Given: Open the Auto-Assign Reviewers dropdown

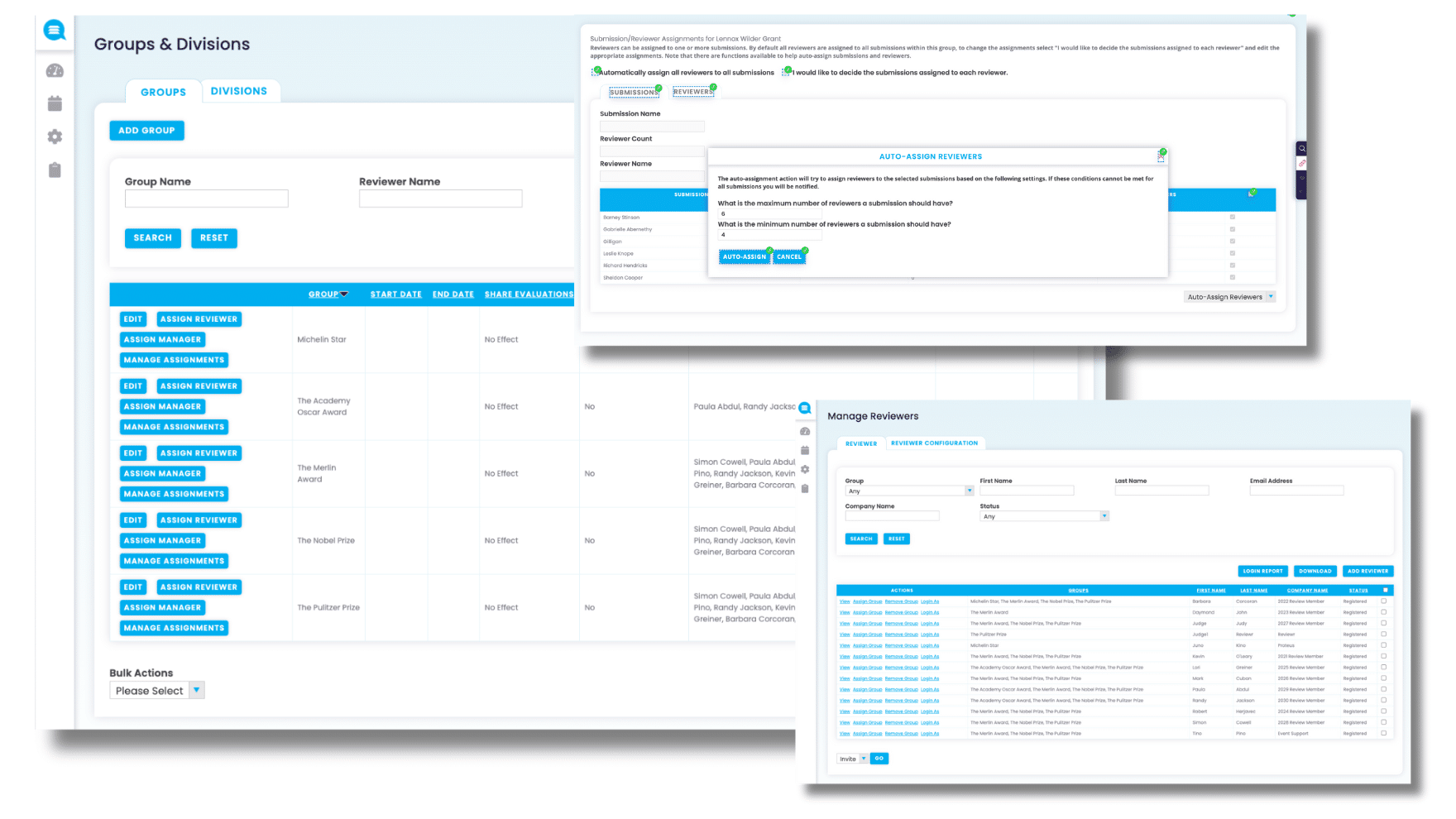Looking at the screenshot, I should (1230, 297).
